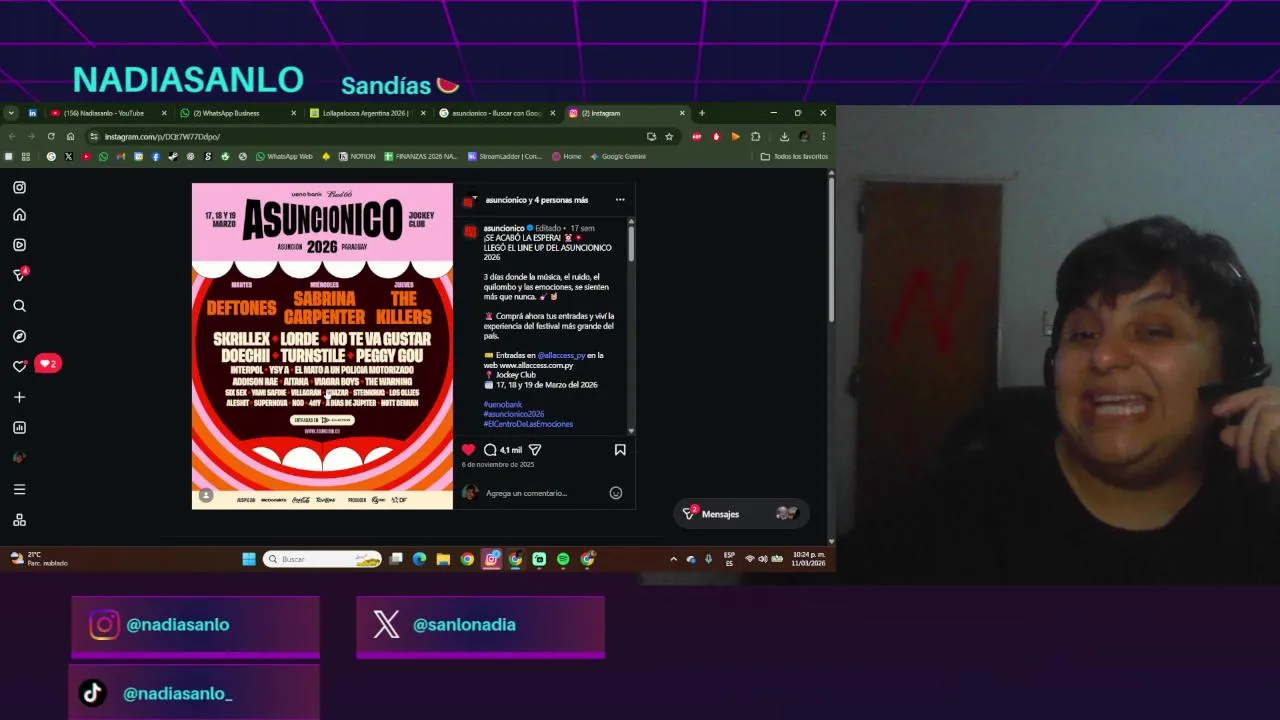Screen dimensions: 1280x720
Task: Show hidden system tray icons chevron
Action: pos(673,559)
